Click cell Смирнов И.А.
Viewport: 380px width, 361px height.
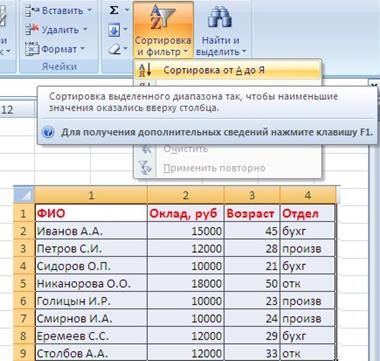[91, 318]
